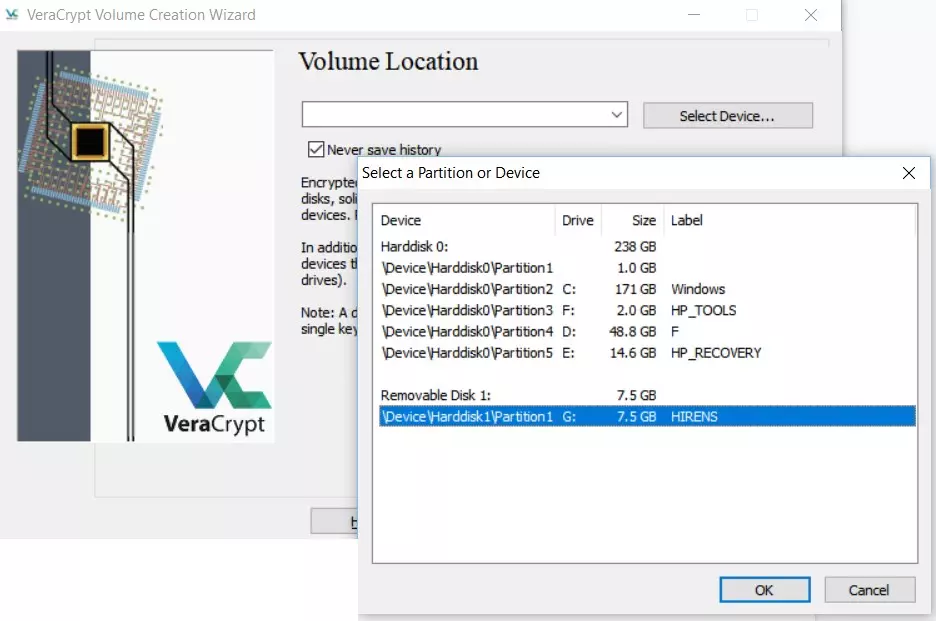Close the Select a Partition or Device dialog

tap(909, 173)
